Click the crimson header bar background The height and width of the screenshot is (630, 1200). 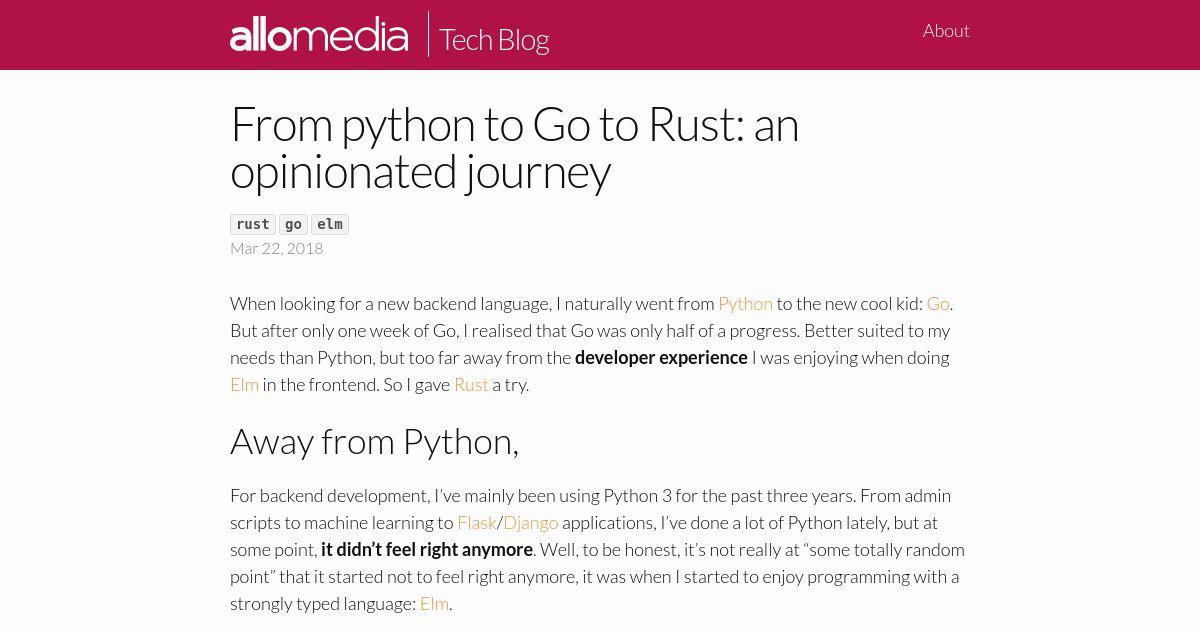[x=740, y=35]
